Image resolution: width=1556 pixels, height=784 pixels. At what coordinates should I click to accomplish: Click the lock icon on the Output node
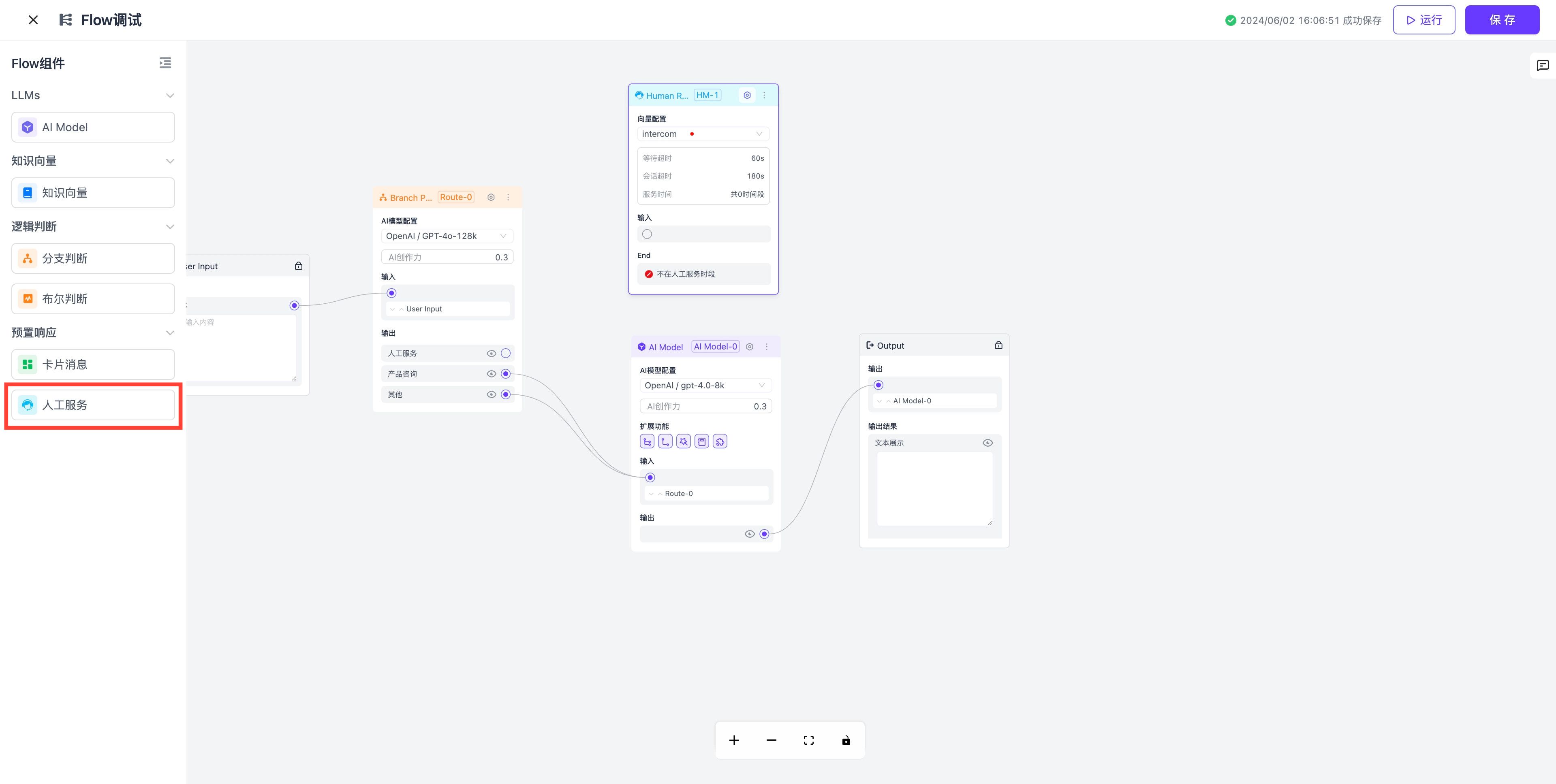998,345
